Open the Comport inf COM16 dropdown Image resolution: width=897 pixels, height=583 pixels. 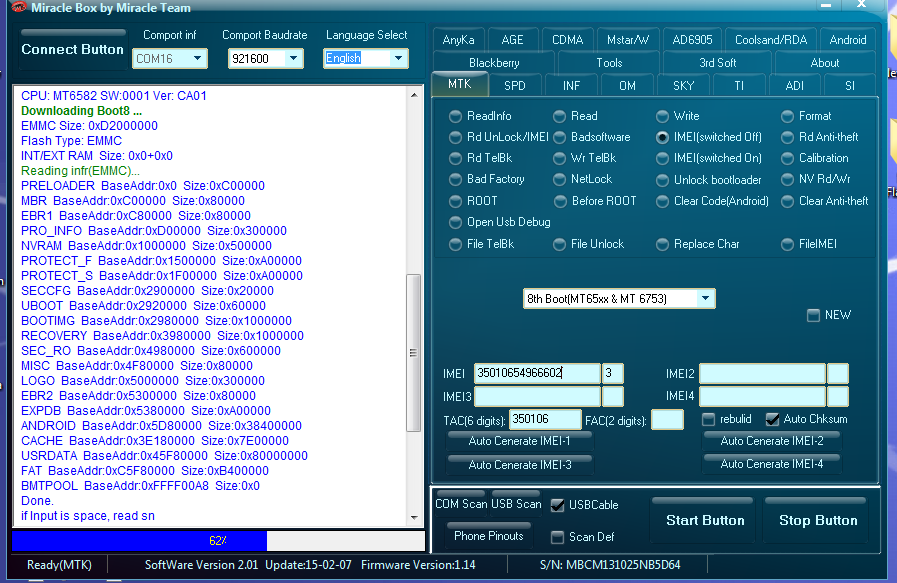point(197,58)
